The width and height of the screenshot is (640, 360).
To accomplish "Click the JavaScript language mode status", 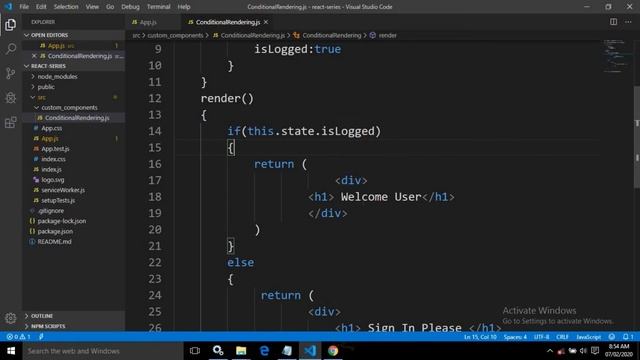I will (x=588, y=337).
